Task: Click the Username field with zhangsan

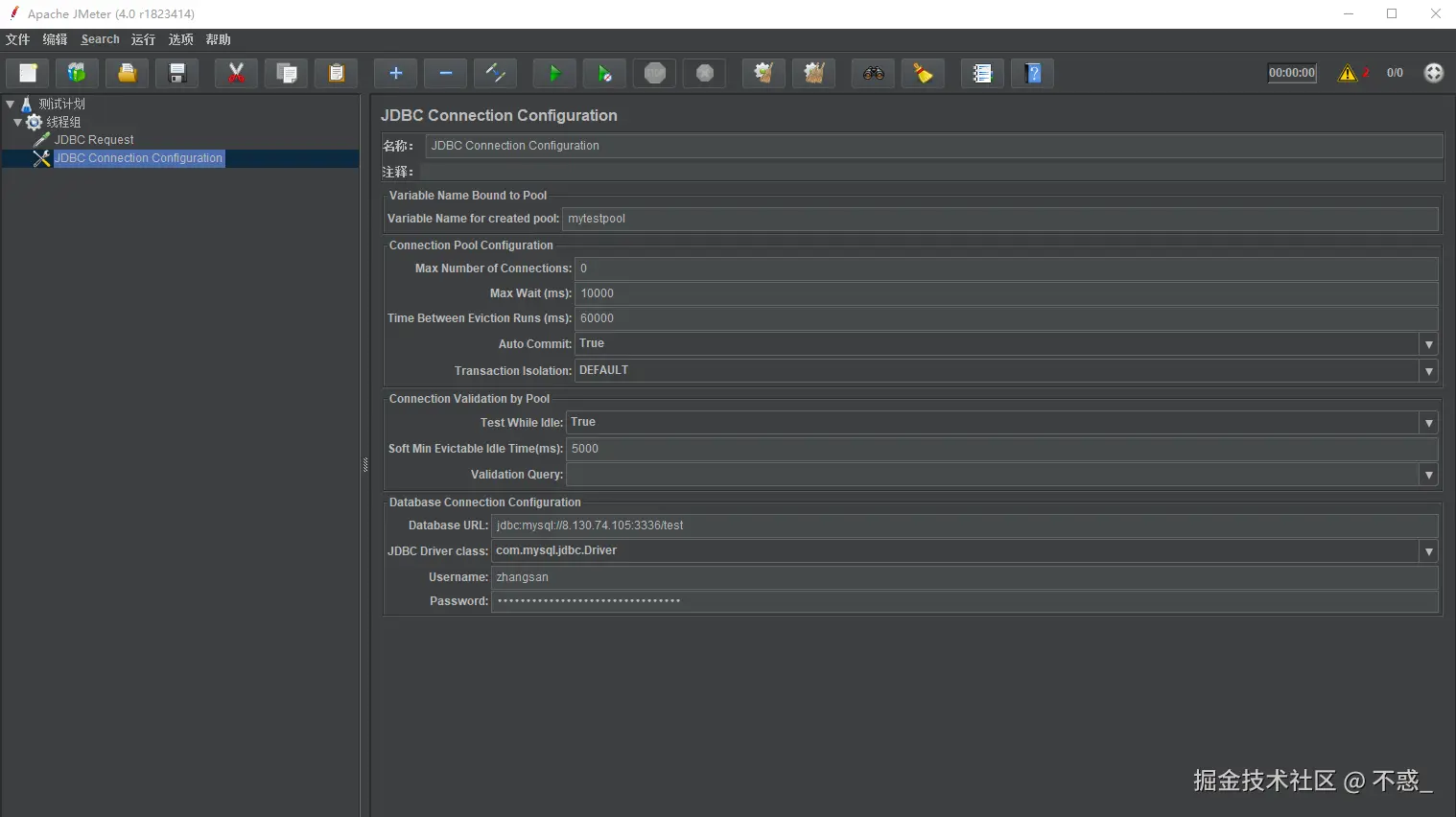Action: pyautogui.click(x=965, y=577)
